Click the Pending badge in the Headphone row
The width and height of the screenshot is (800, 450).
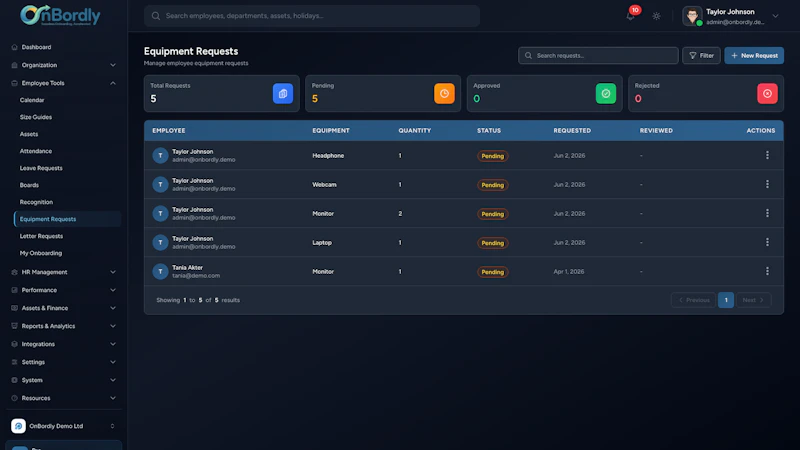pos(492,156)
